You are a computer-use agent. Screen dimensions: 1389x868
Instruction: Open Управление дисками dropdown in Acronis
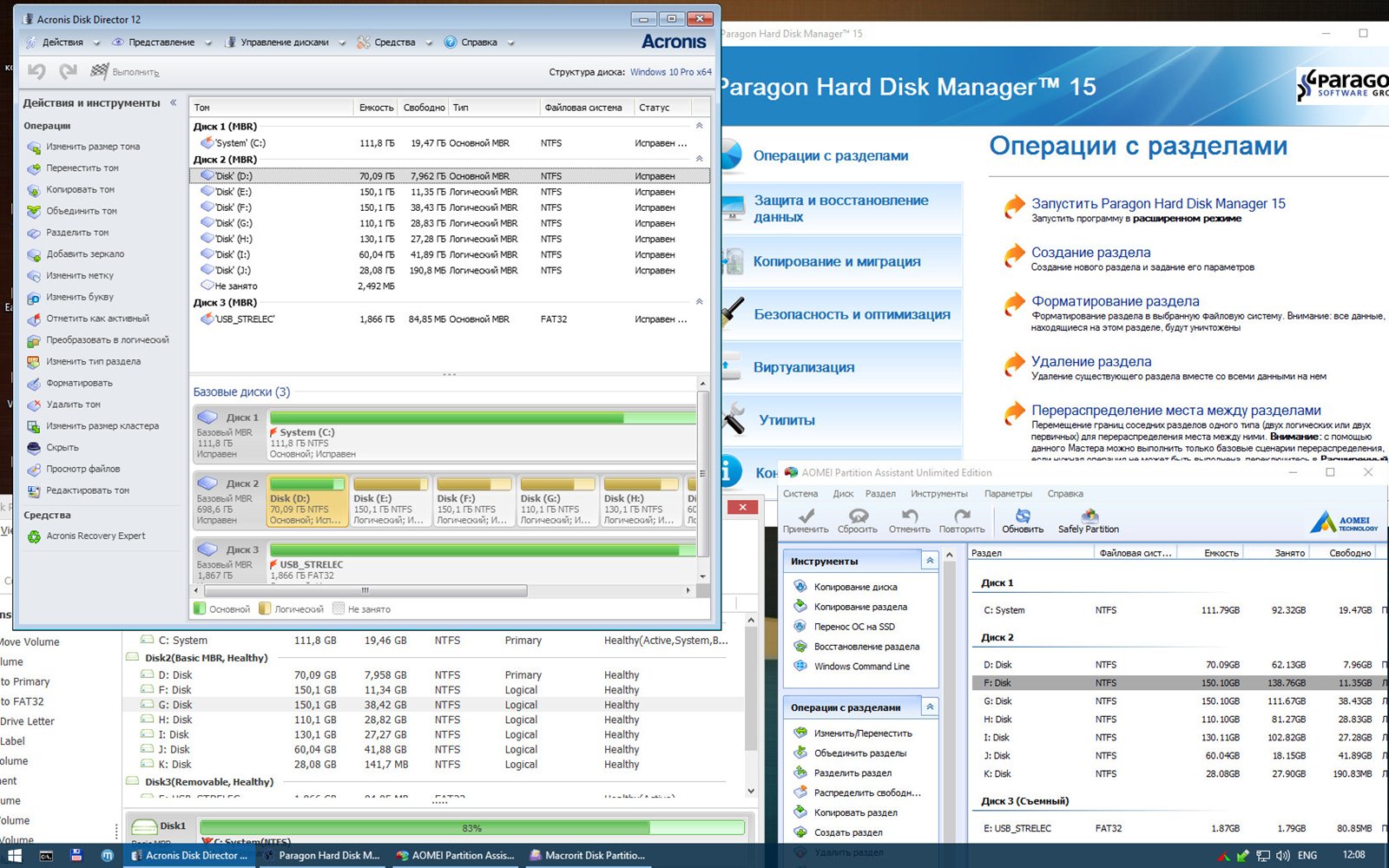pyautogui.click(x=285, y=43)
